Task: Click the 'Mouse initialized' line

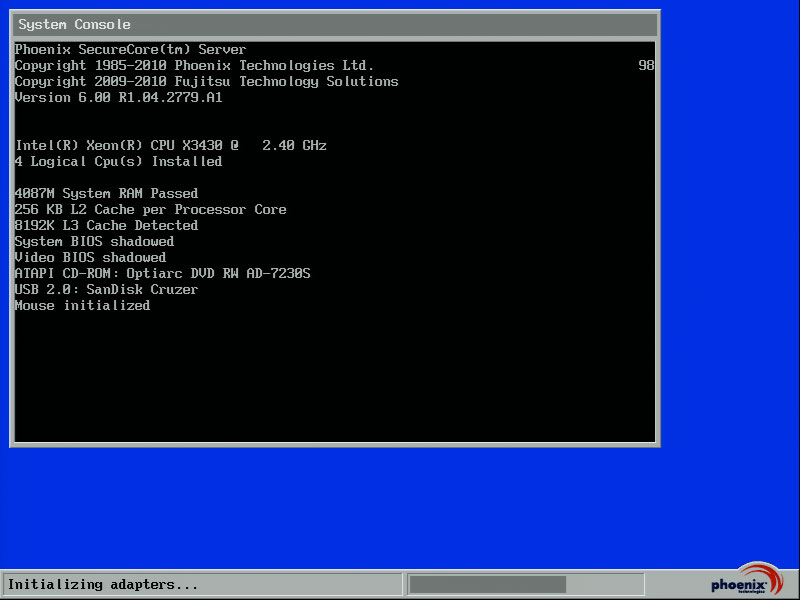Action: click(82, 306)
